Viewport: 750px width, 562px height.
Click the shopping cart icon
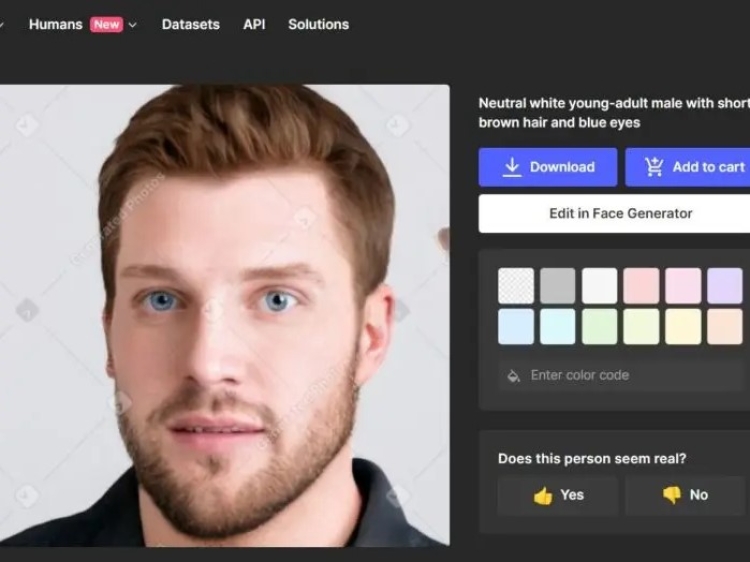point(655,167)
